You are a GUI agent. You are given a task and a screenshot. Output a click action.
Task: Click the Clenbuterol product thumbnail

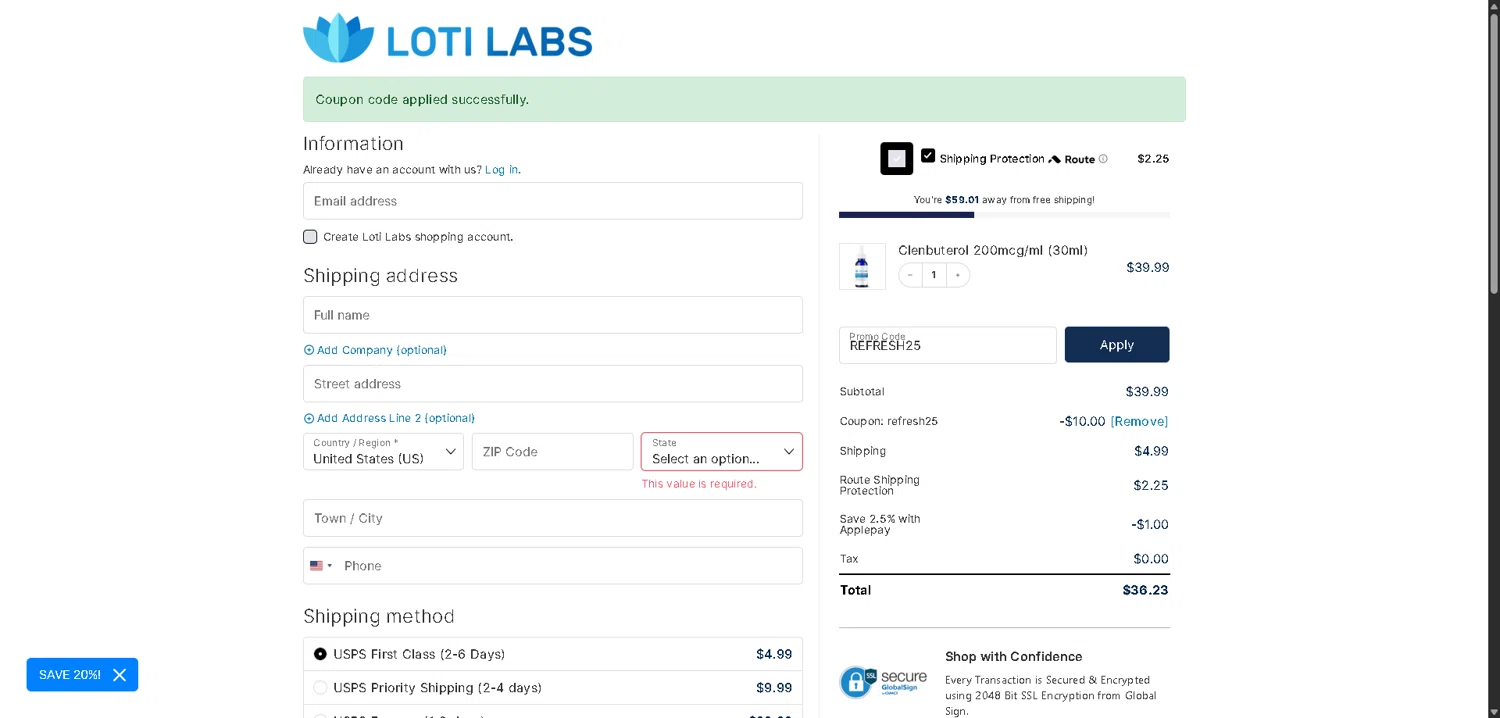click(862, 267)
